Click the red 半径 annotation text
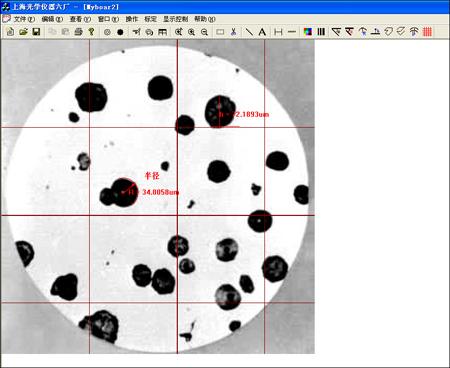This screenshot has height=368, width=450. (152, 175)
